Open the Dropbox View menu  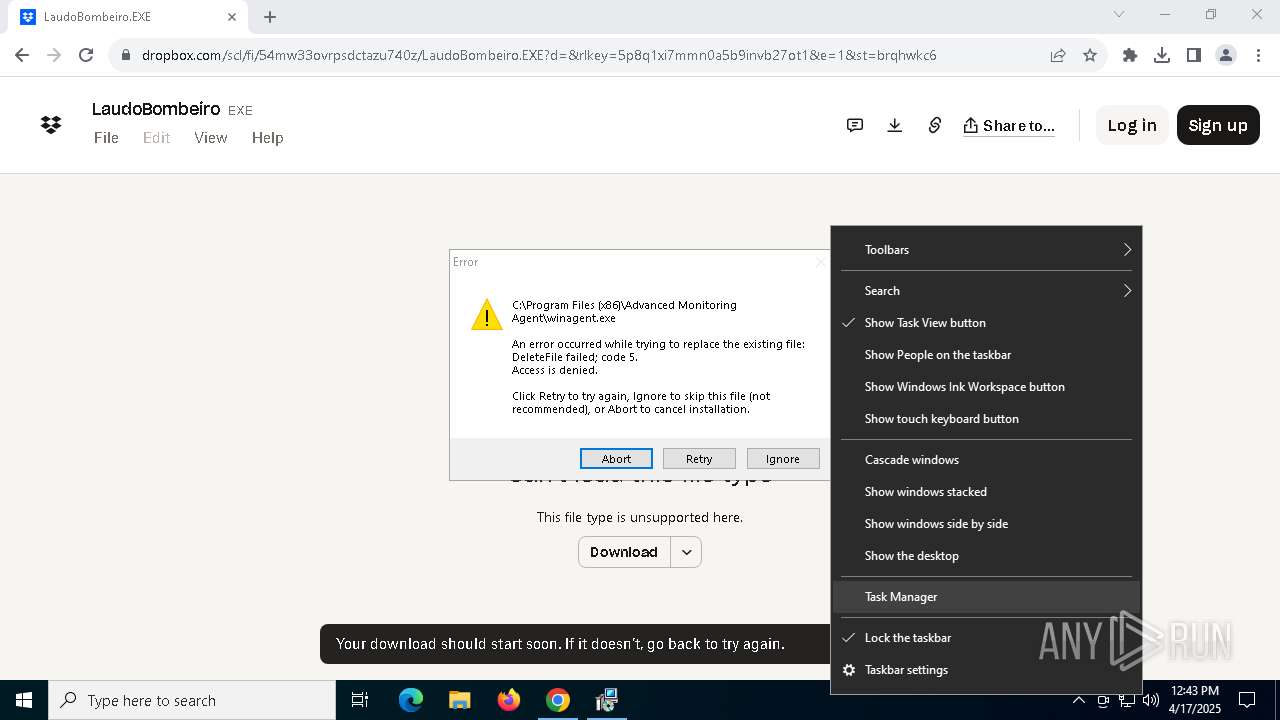point(211,138)
